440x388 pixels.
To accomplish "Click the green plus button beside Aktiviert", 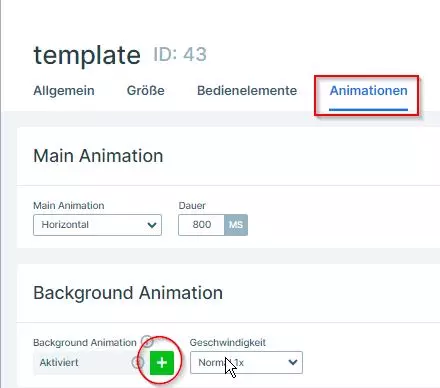I will pyautogui.click(x=162, y=363).
